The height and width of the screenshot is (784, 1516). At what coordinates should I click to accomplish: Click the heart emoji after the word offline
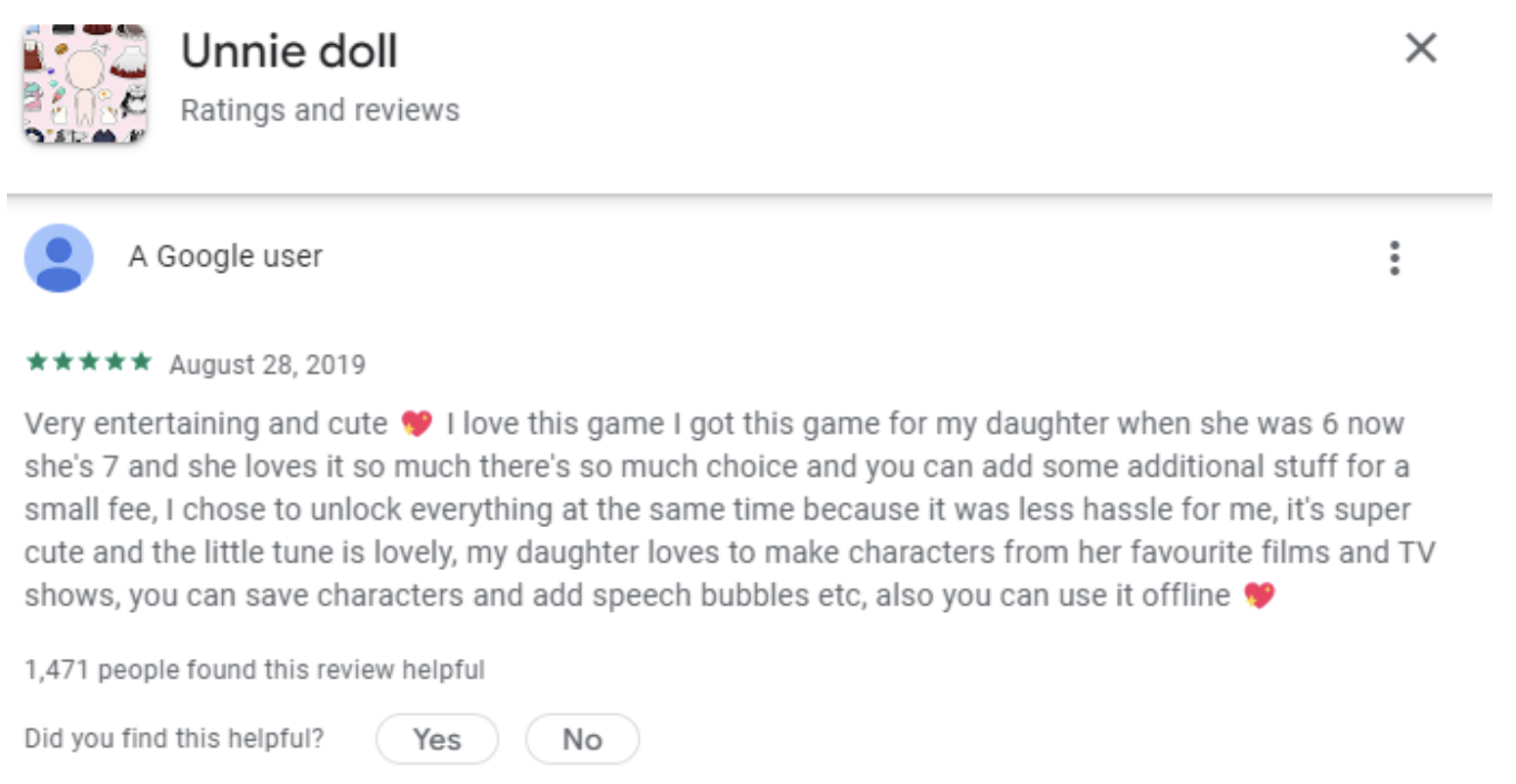click(1259, 595)
